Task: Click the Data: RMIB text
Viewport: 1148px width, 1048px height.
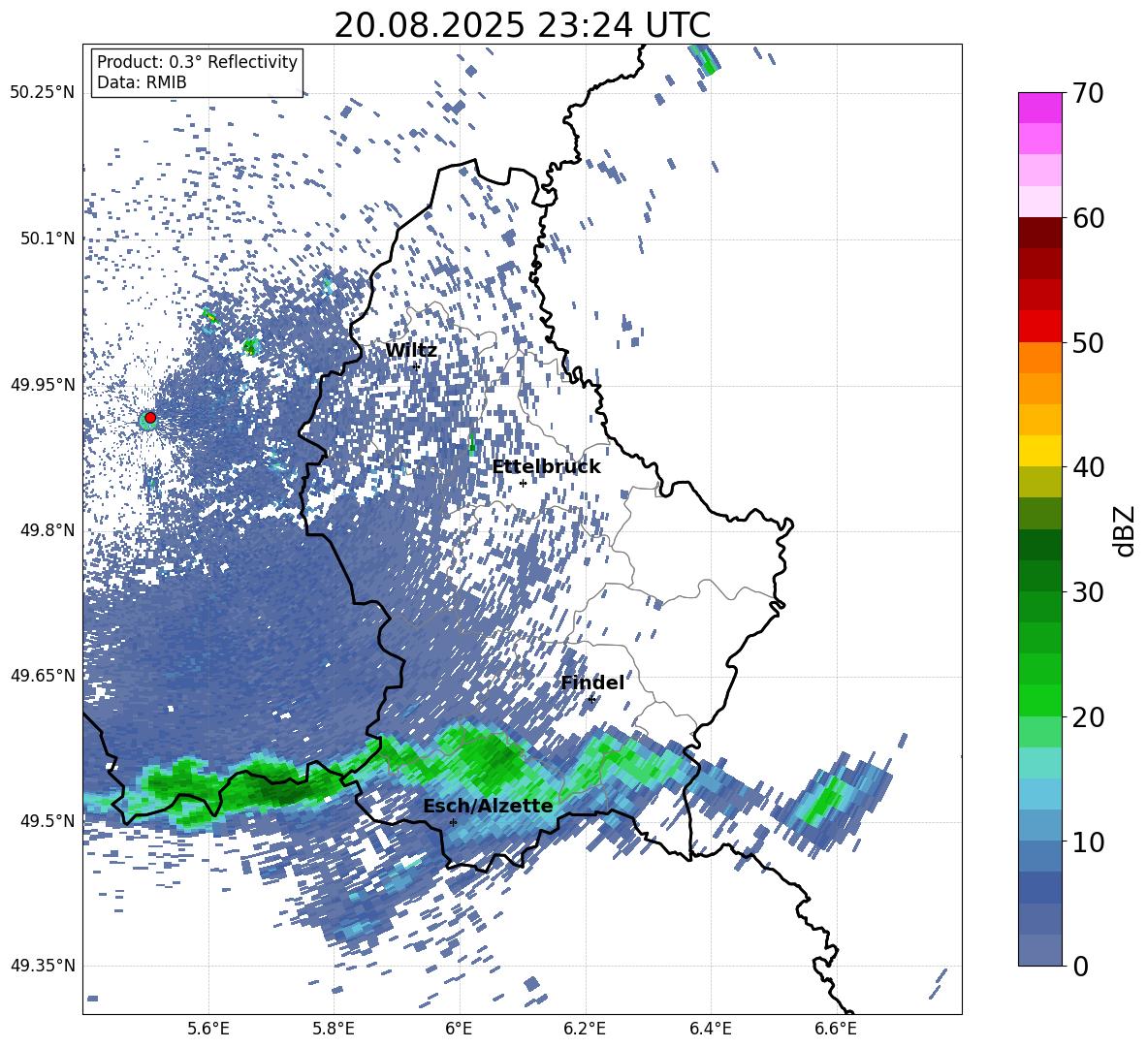Action: point(142,82)
